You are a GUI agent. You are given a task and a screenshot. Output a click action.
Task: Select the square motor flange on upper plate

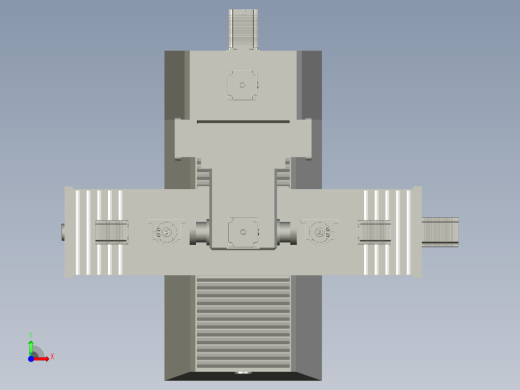click(242, 85)
